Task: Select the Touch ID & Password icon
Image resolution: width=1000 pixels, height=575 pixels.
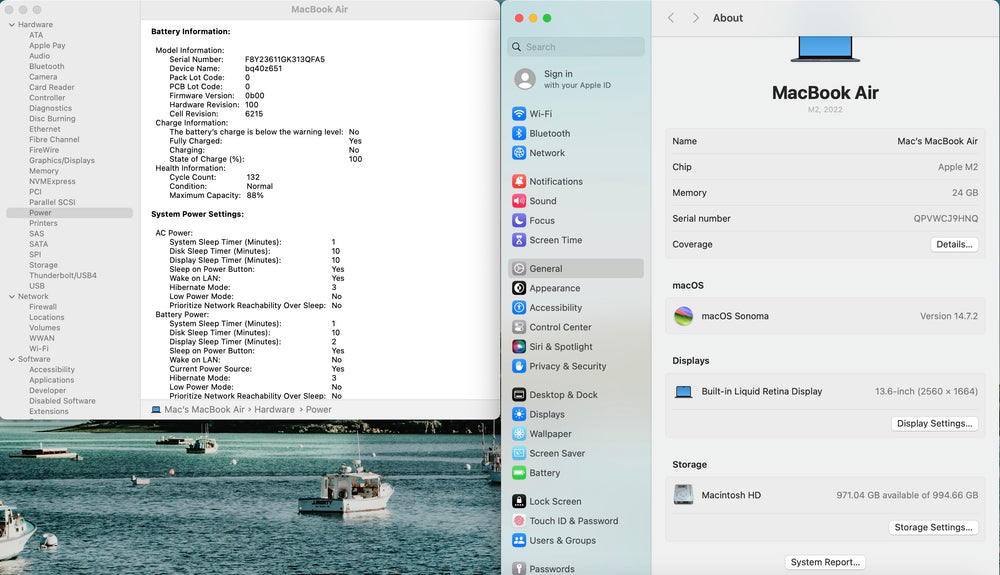Action: click(x=519, y=521)
